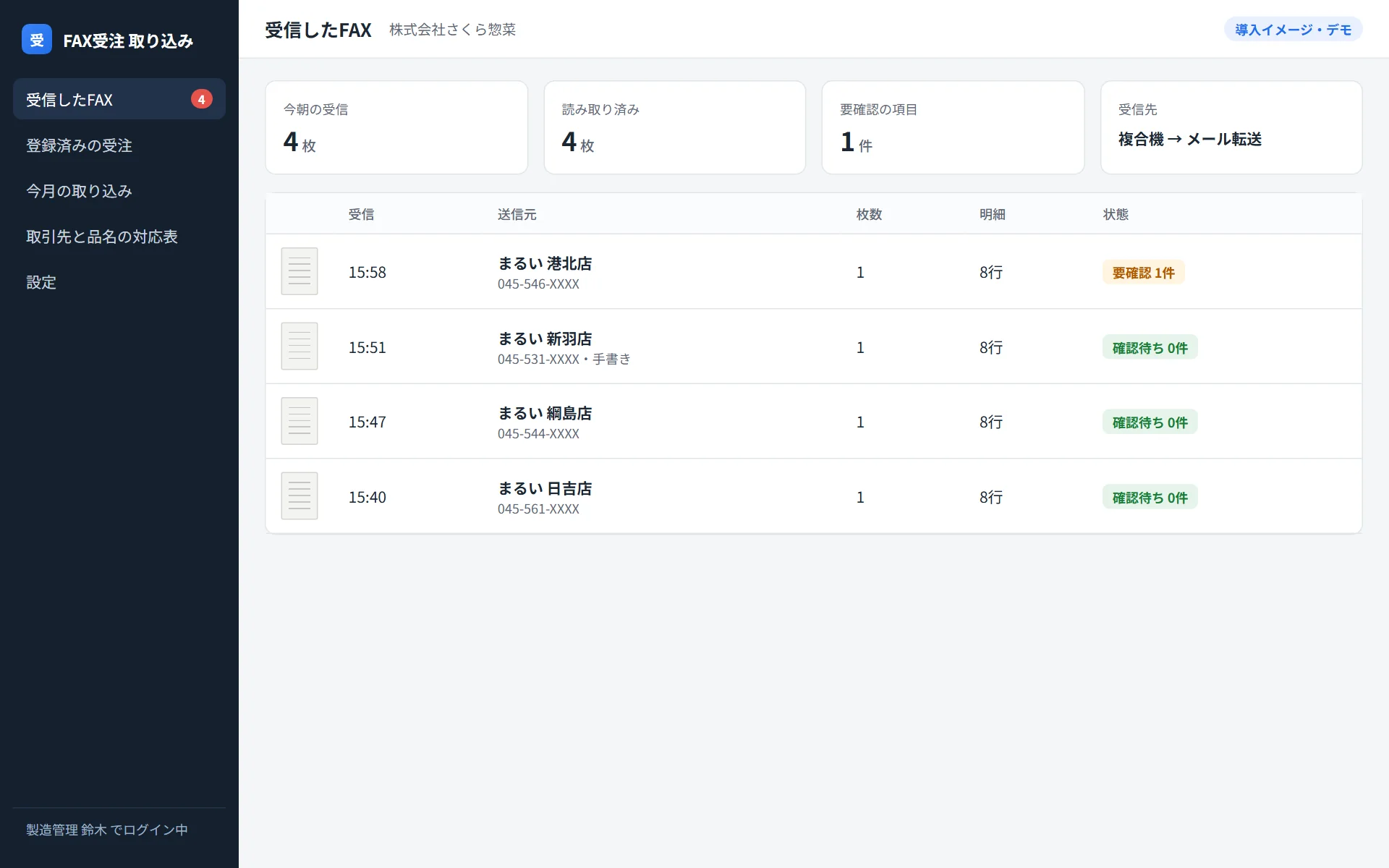Click 確認待ち 0件 badge for 綱島店
Viewport: 1389px width, 868px height.
tap(1150, 422)
